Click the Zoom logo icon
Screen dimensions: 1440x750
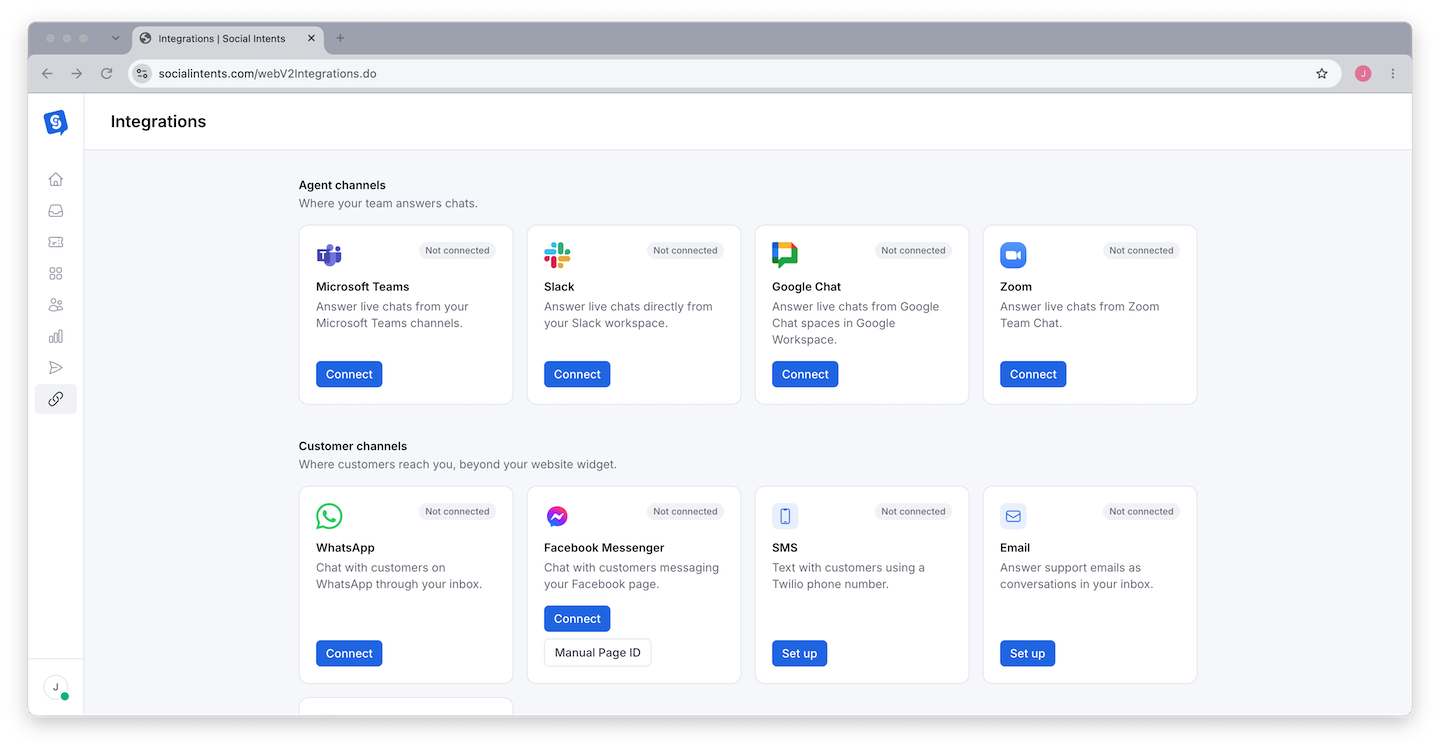pos(1013,255)
